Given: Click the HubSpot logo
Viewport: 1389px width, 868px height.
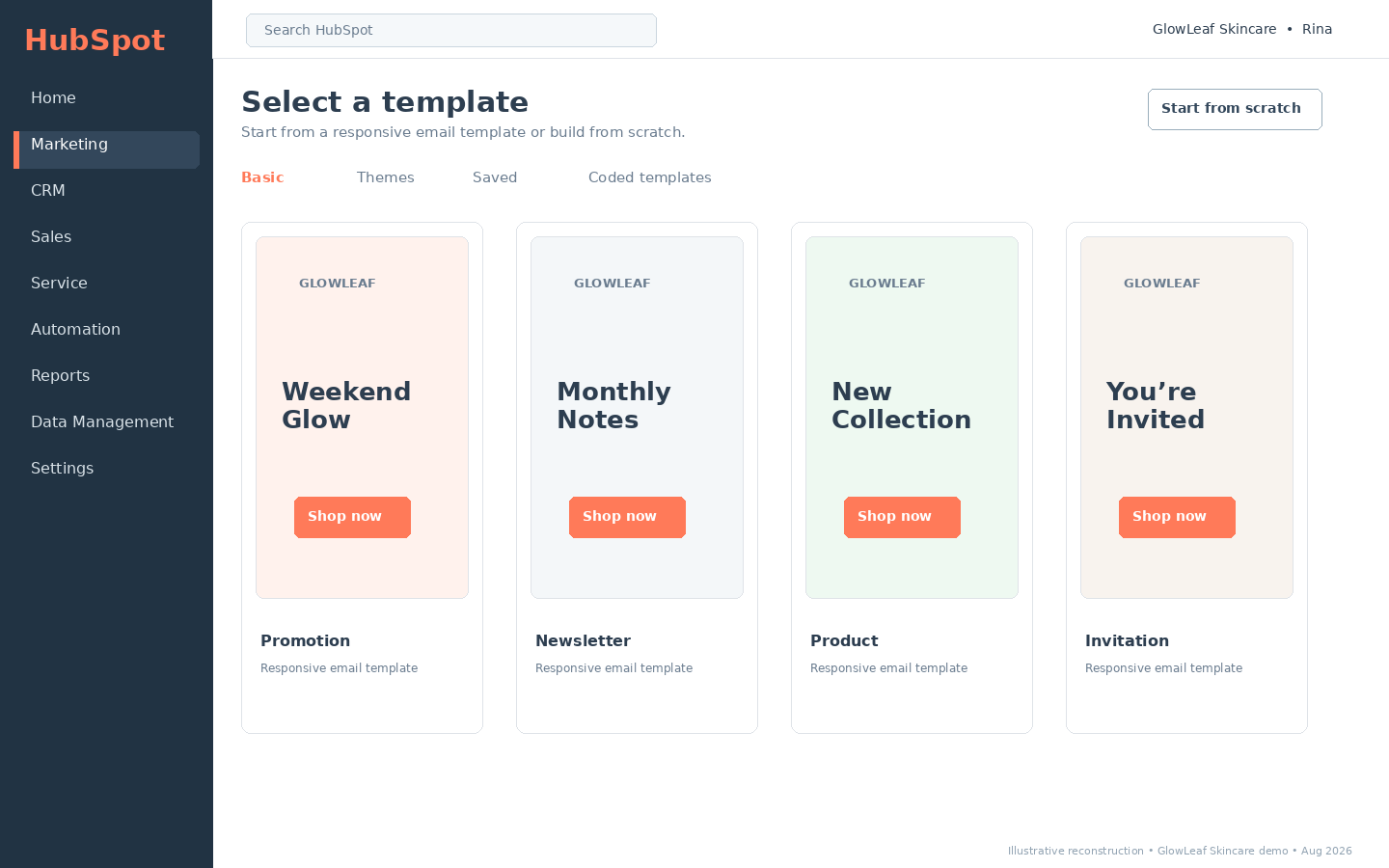Looking at the screenshot, I should [x=95, y=41].
